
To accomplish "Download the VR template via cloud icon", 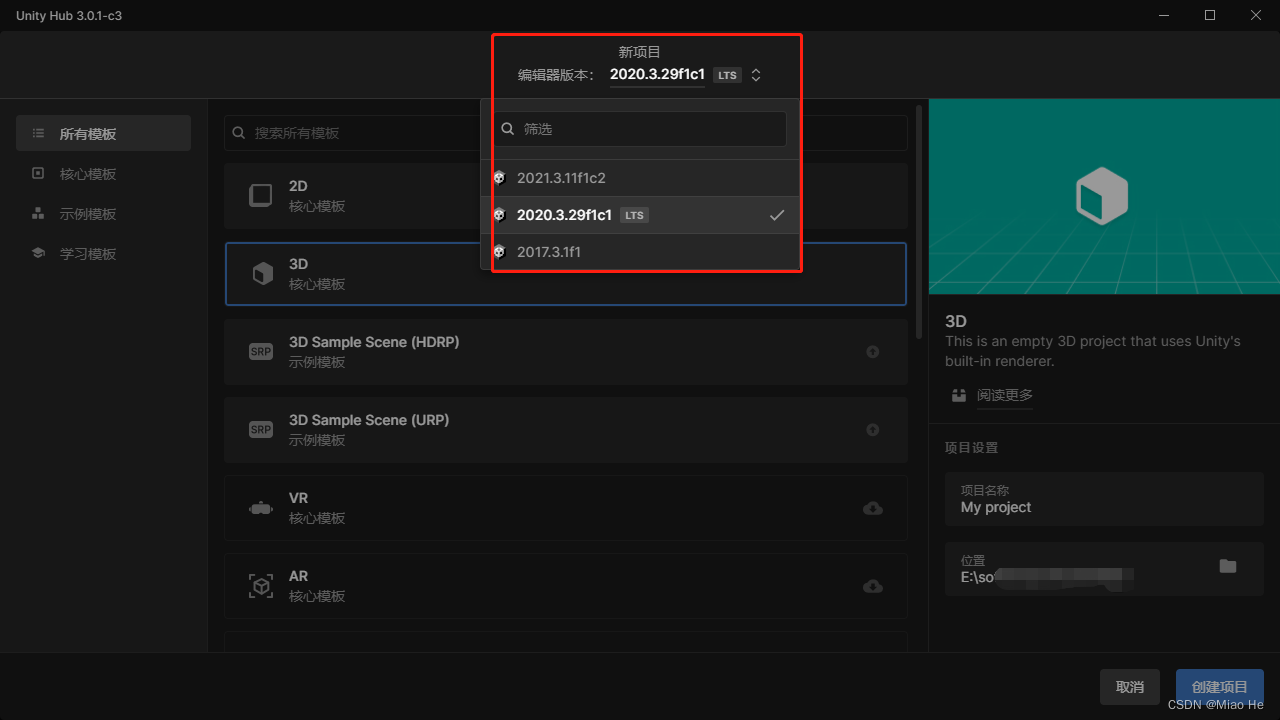I will (873, 508).
